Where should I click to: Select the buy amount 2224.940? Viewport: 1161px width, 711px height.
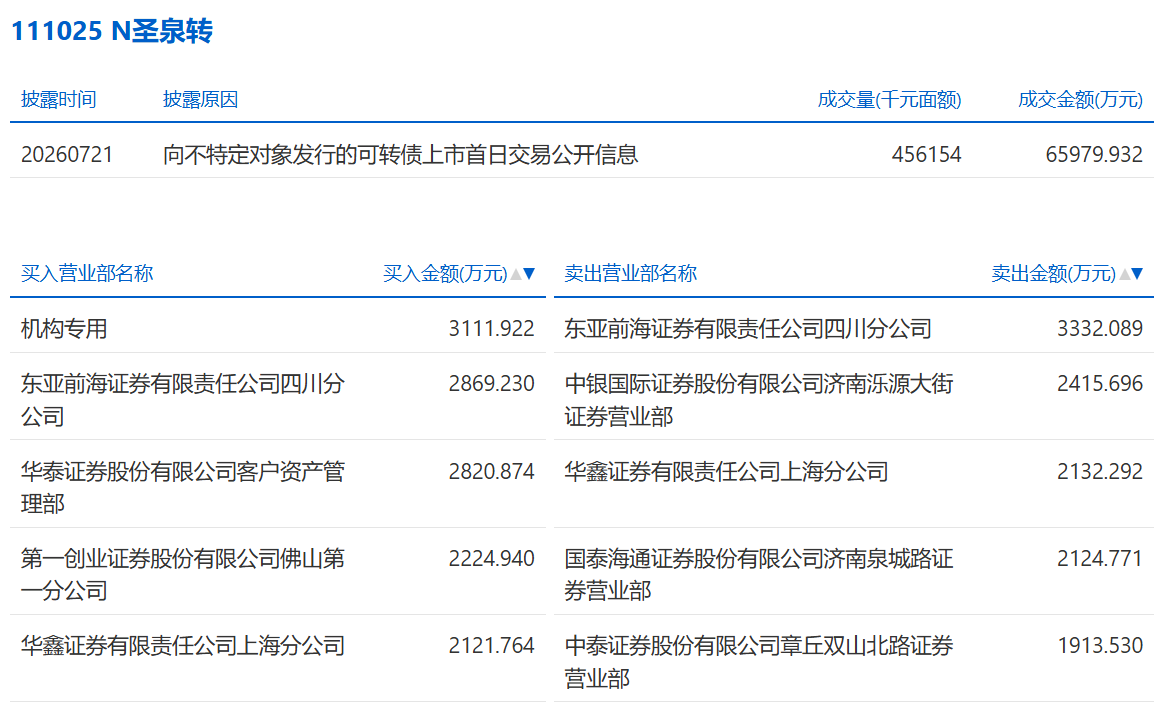(492, 558)
